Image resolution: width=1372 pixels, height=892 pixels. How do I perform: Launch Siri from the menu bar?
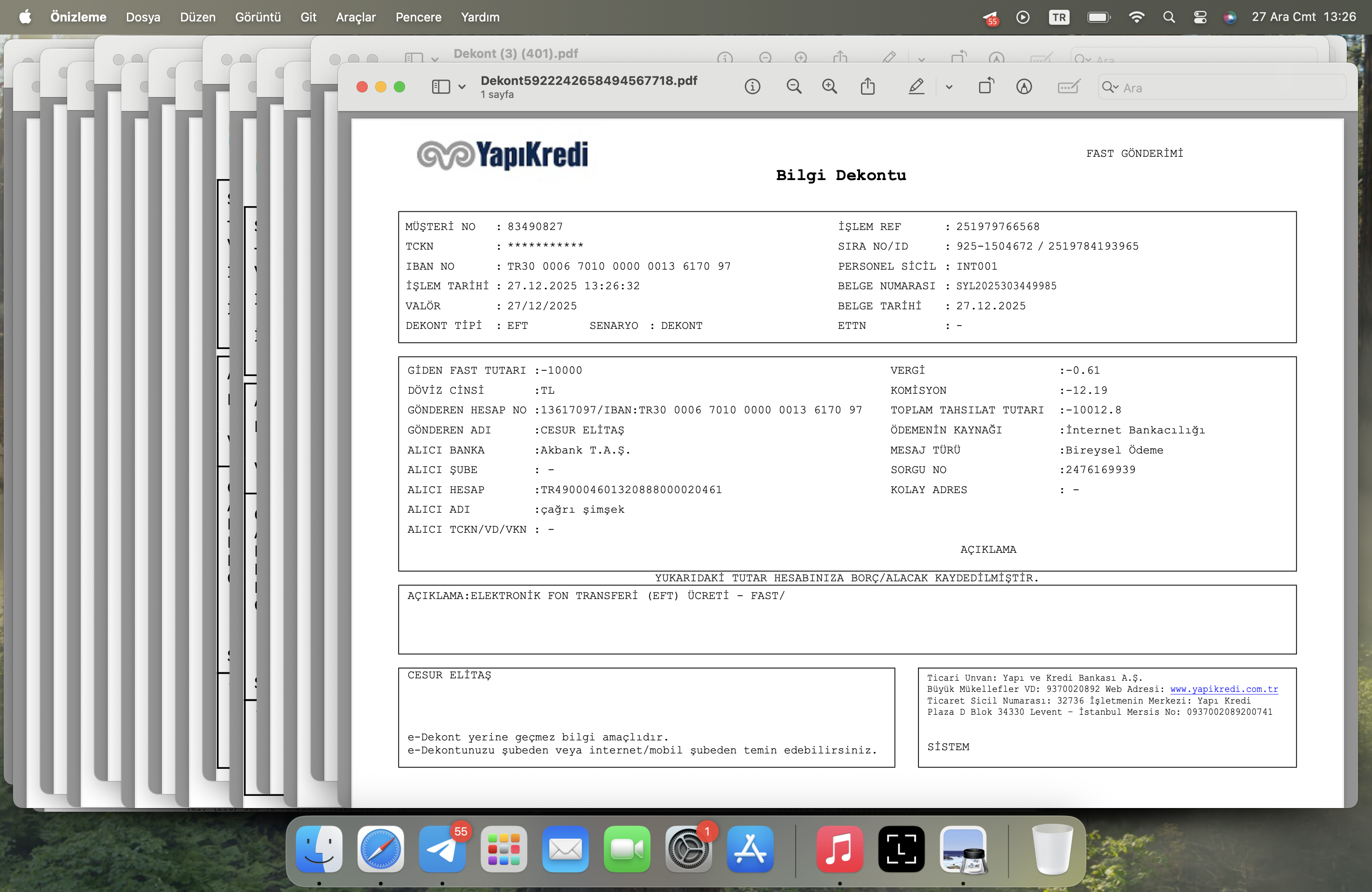click(1230, 17)
